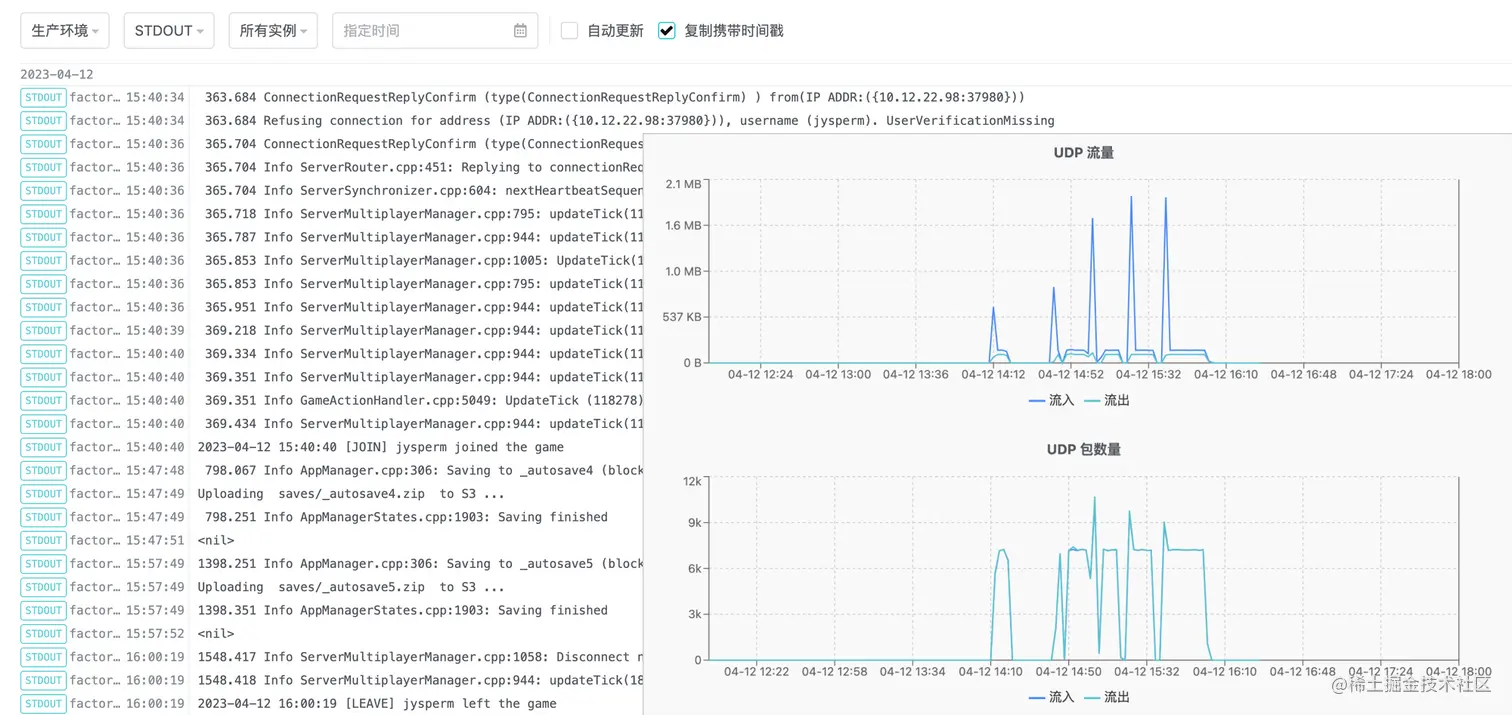Click the 2023-04-12 date header
1512x715 pixels.
point(57,74)
